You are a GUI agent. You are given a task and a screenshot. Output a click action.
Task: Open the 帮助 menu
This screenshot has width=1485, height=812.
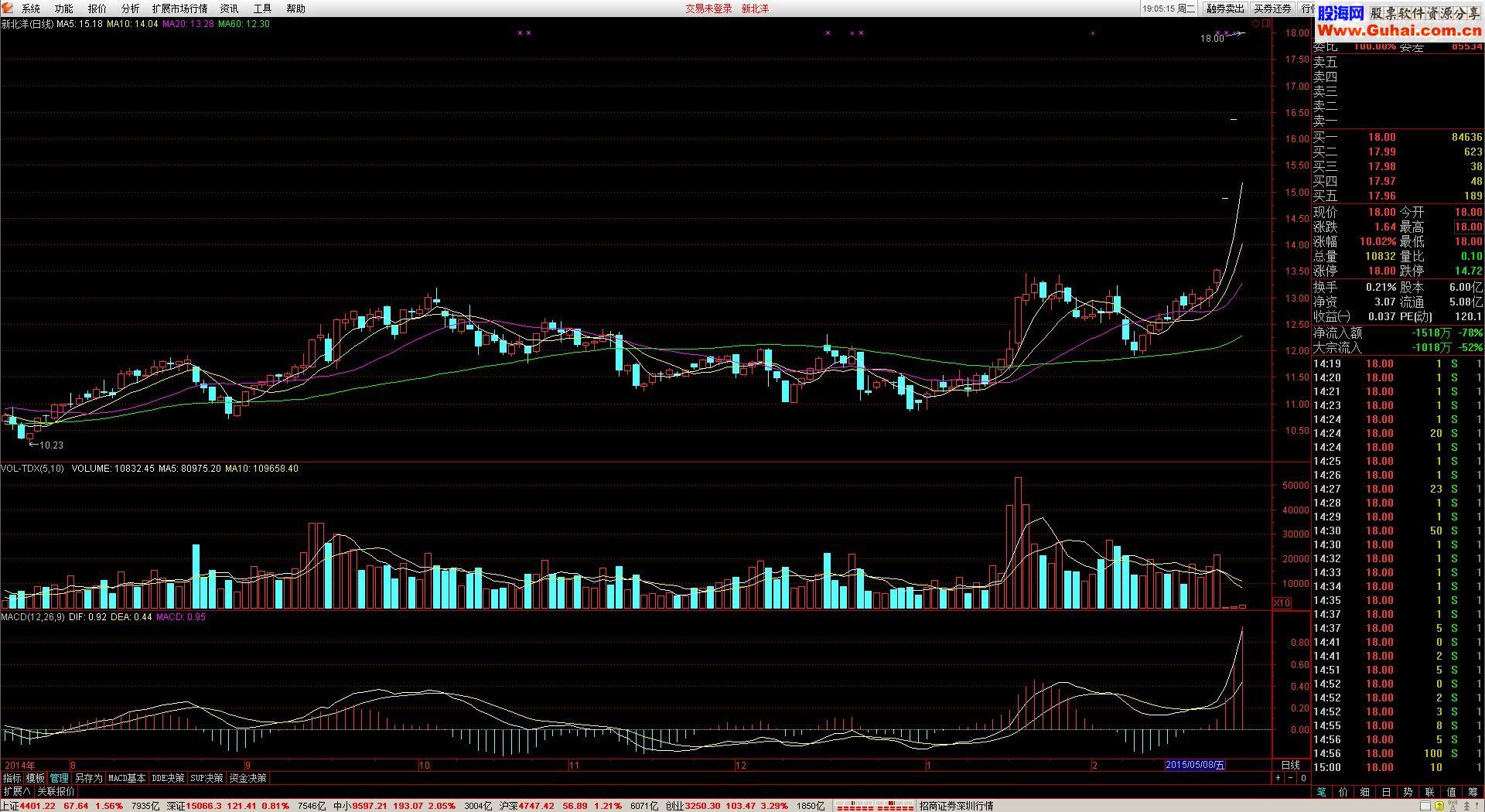coord(296,9)
